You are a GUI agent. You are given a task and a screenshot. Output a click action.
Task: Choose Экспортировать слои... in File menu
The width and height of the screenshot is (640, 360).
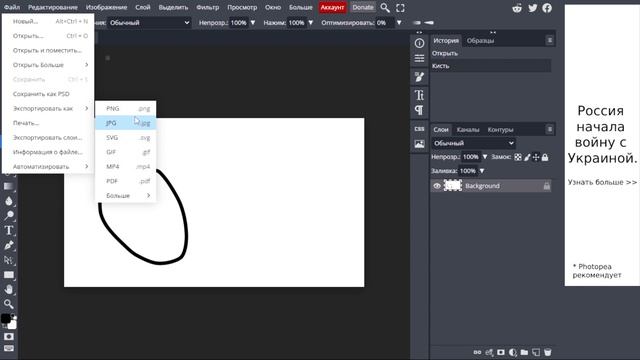coord(48,138)
